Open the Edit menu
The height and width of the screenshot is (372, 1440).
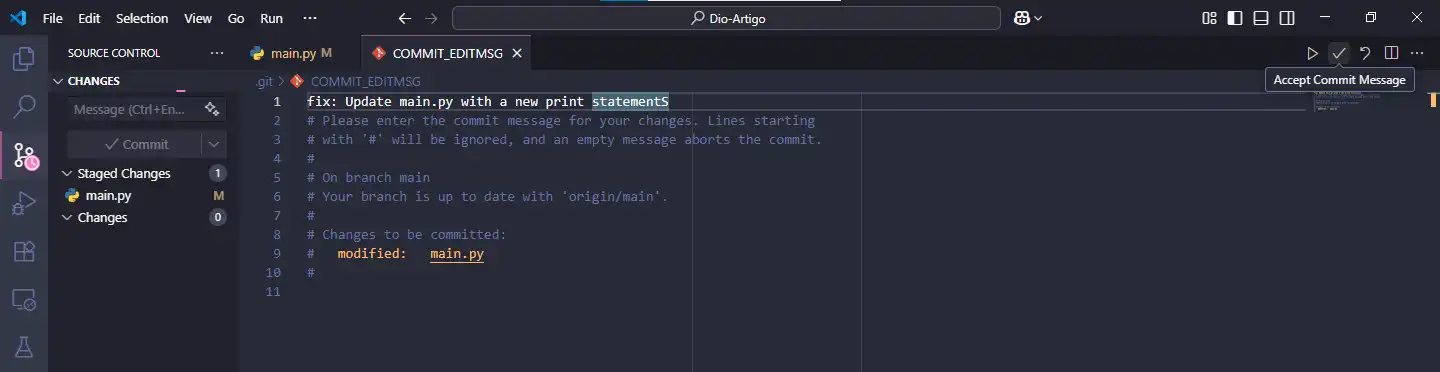click(89, 18)
